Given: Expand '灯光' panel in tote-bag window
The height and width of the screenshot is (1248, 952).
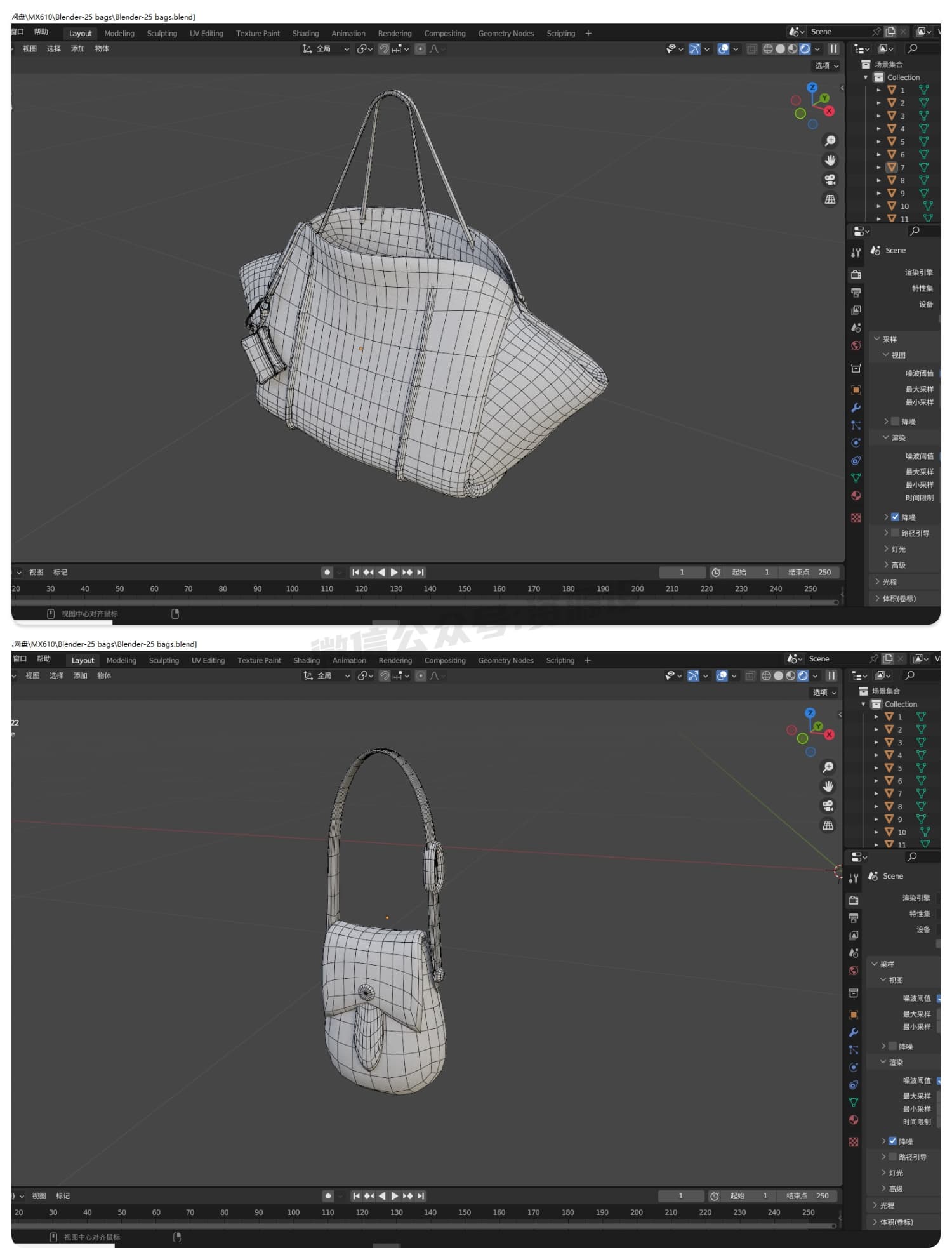Looking at the screenshot, I should (895, 549).
